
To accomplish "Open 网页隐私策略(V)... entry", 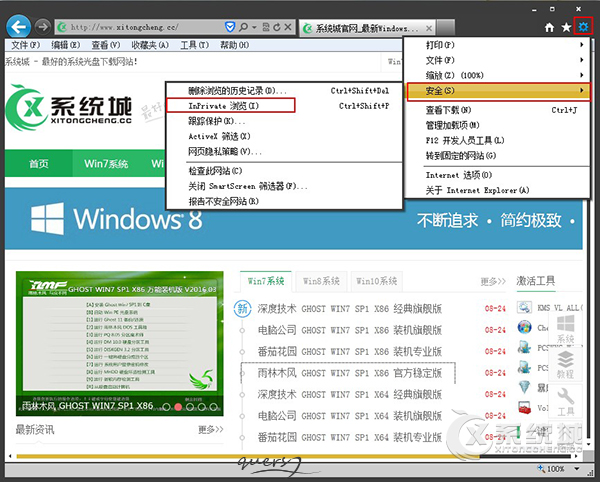I will [x=284, y=151].
